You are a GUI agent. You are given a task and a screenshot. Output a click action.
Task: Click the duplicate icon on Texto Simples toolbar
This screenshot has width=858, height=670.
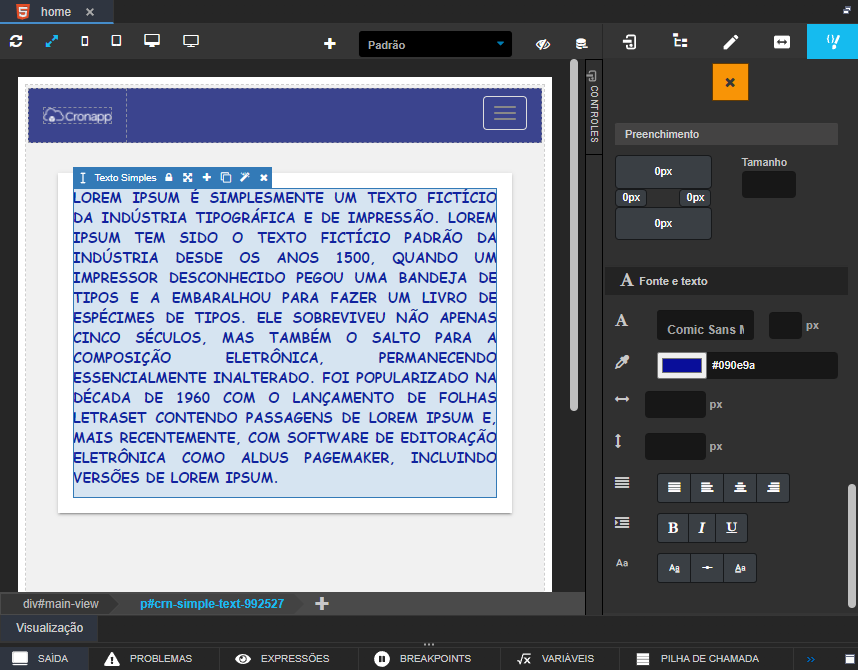(225, 177)
